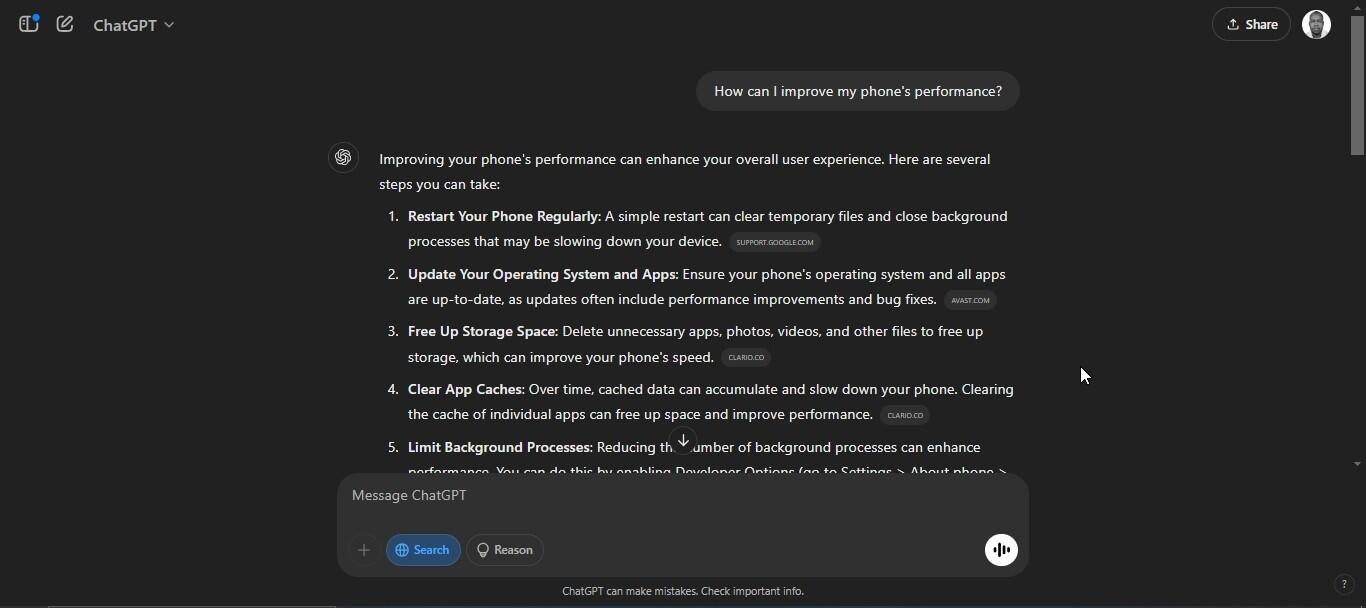
Task: Click the user message bubble
Action: (857, 92)
